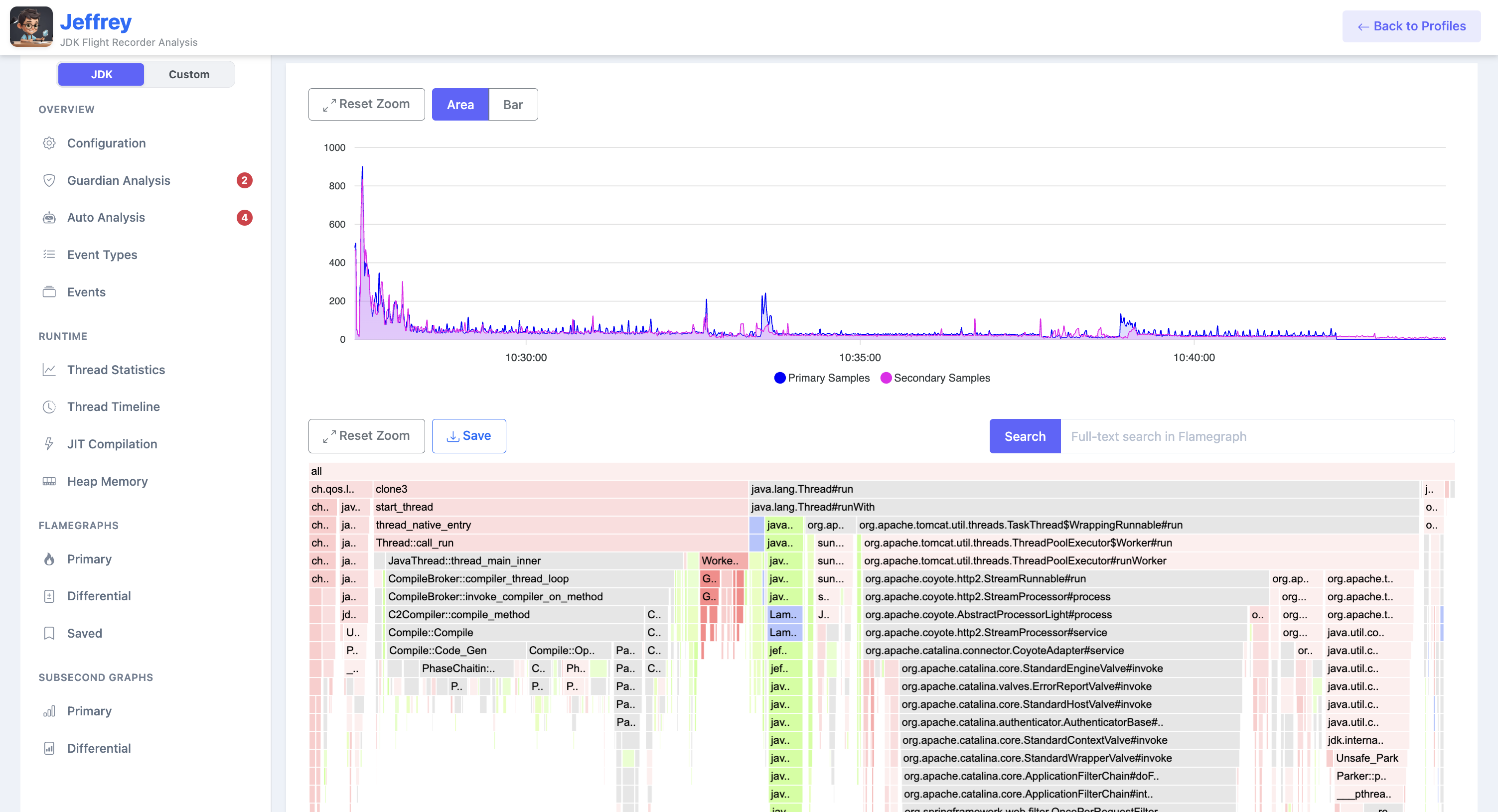This screenshot has width=1498, height=812.
Task: Open Auto Analysis in the sidebar
Action: (x=106, y=217)
